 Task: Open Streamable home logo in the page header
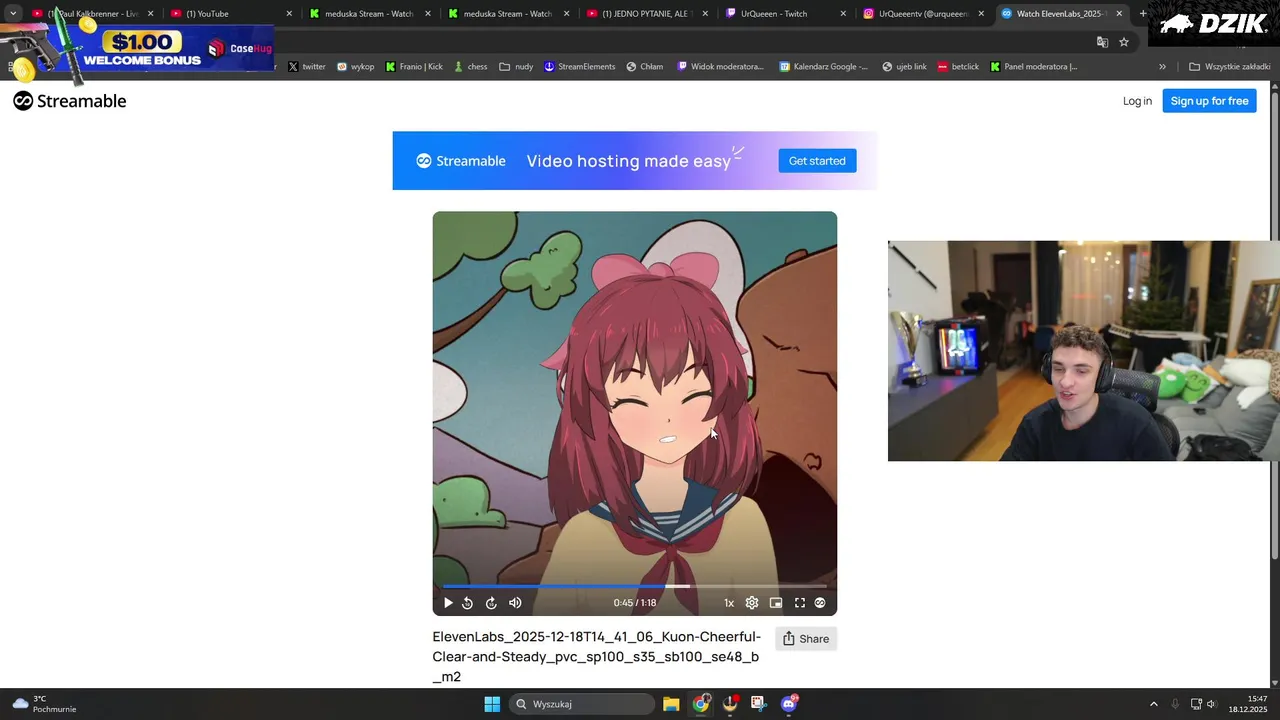click(x=70, y=101)
